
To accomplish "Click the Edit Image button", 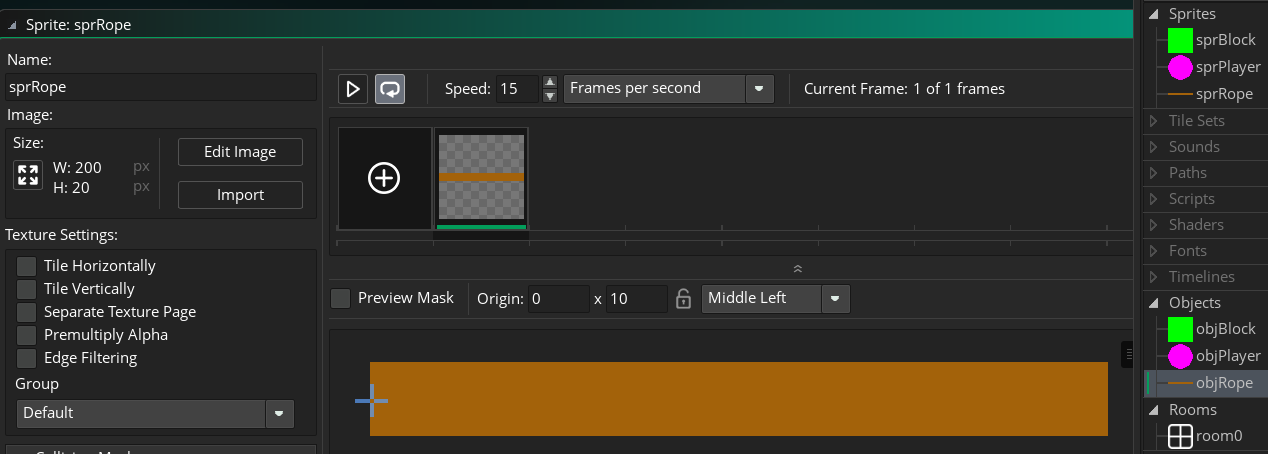I will point(240,152).
